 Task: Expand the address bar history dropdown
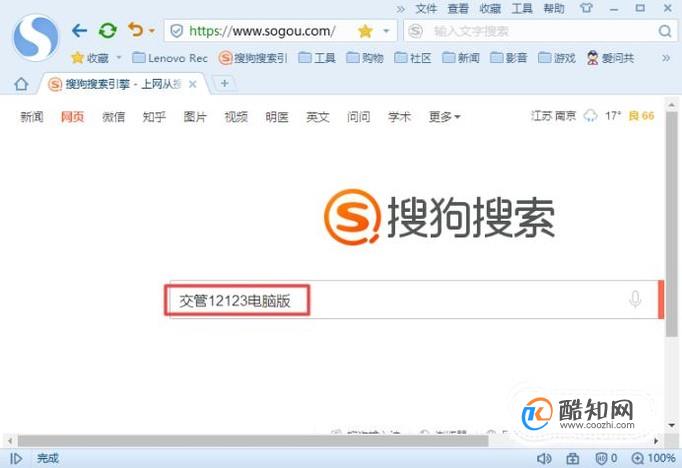coord(386,31)
